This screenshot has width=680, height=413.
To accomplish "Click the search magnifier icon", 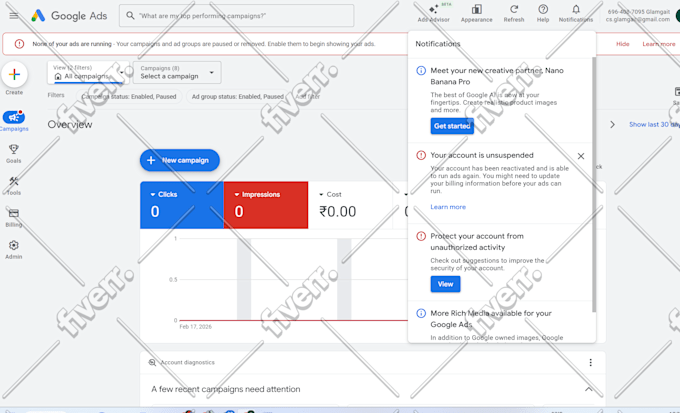I will (x=130, y=16).
